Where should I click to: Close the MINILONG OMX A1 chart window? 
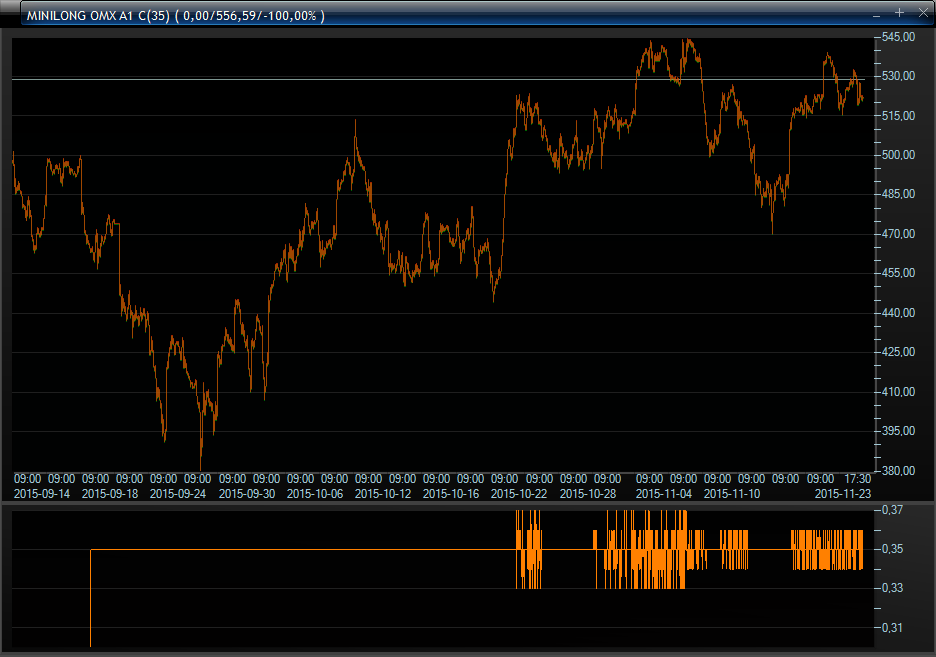tap(921, 14)
